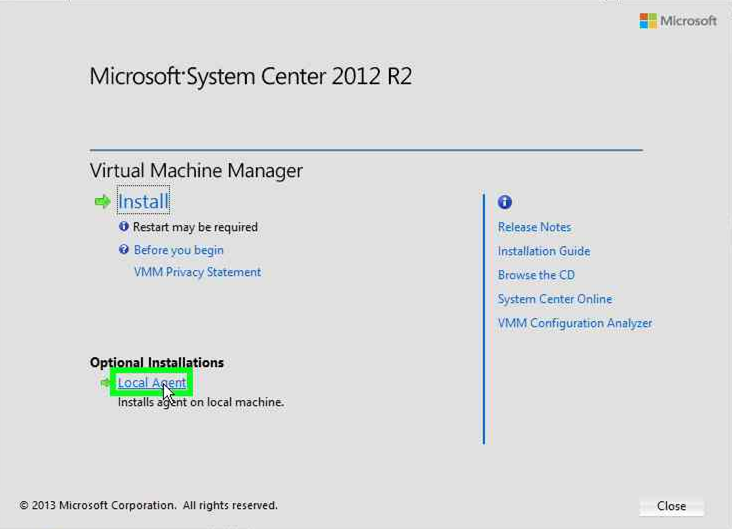Click the Virtual Machine Manager heading

(x=196, y=170)
